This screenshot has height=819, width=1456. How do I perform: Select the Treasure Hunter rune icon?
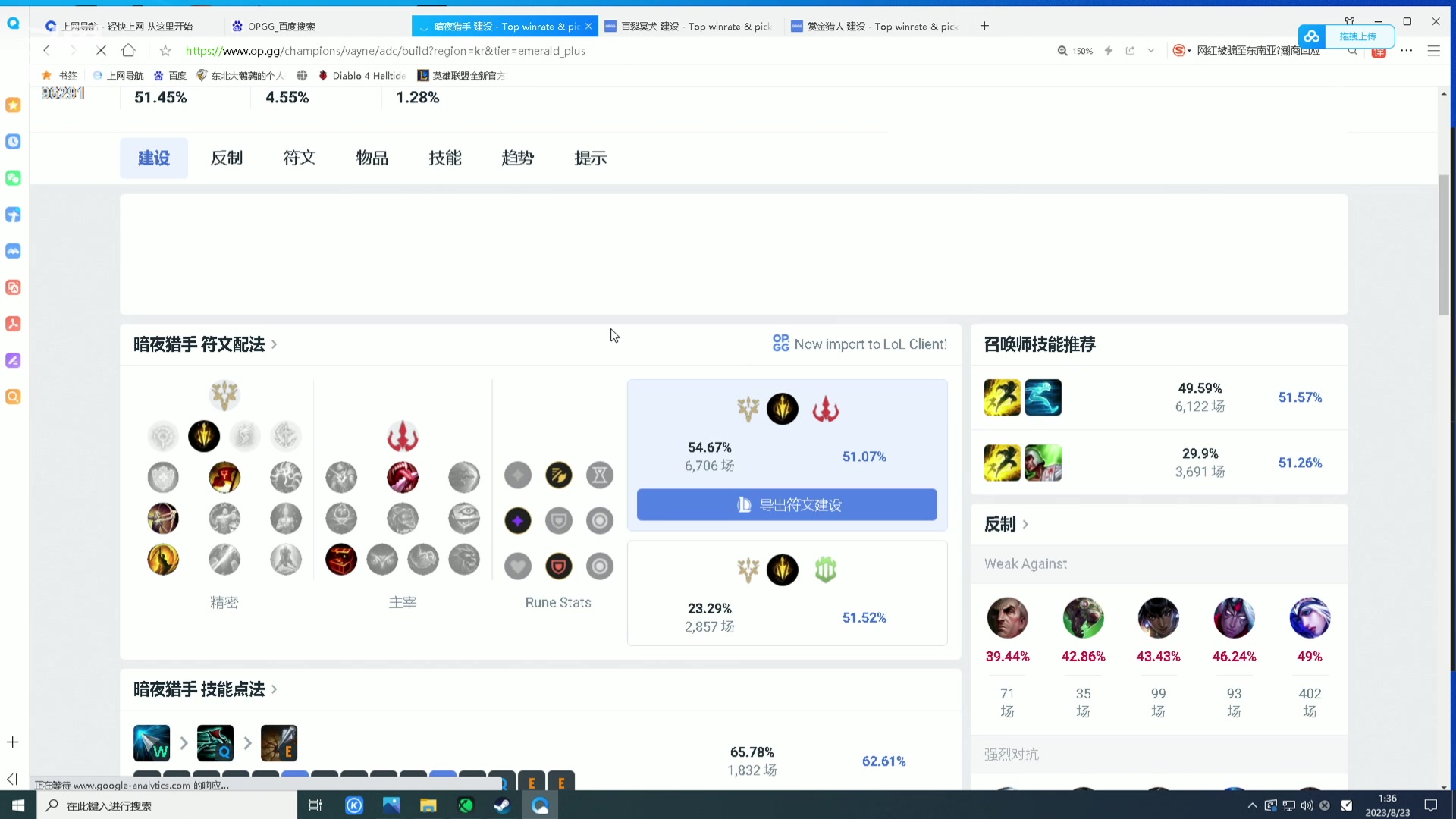tap(341, 559)
